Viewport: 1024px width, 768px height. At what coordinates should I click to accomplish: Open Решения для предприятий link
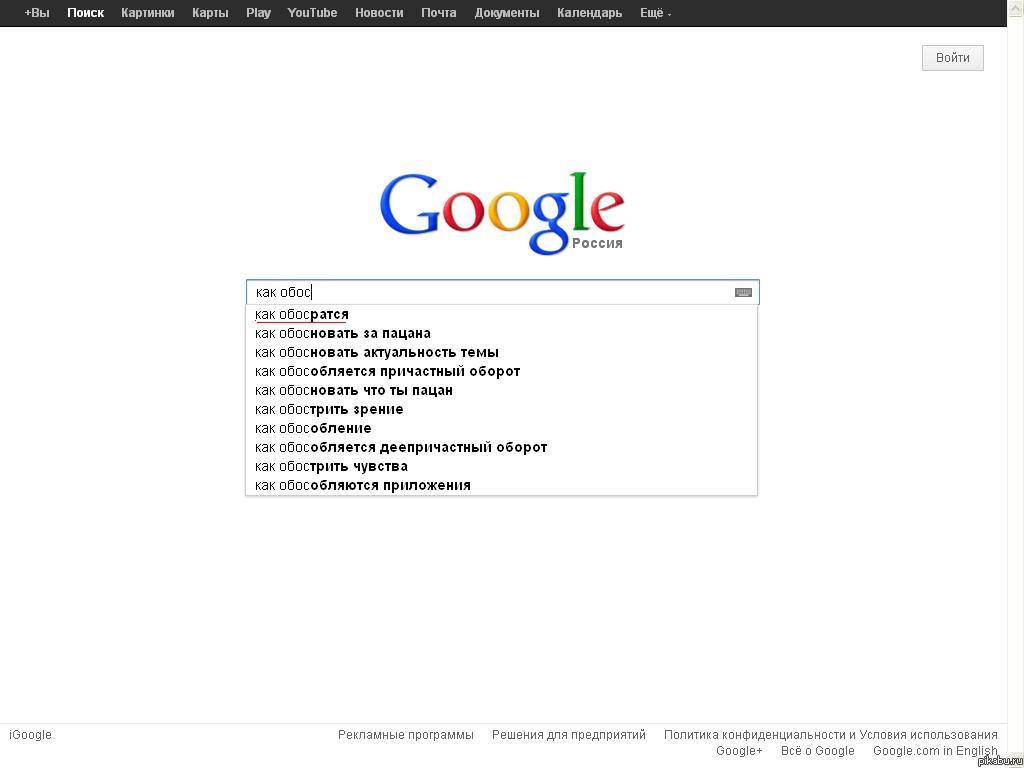click(569, 735)
